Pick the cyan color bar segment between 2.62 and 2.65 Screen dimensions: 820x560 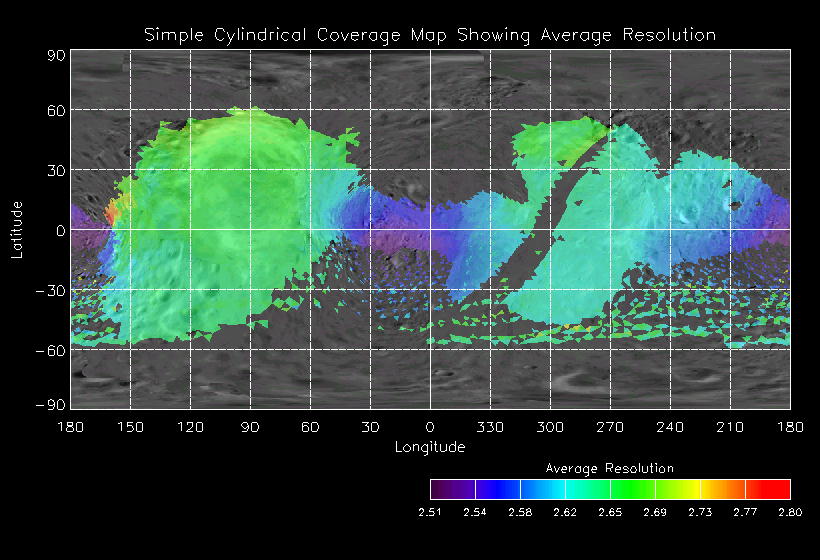coord(588,489)
